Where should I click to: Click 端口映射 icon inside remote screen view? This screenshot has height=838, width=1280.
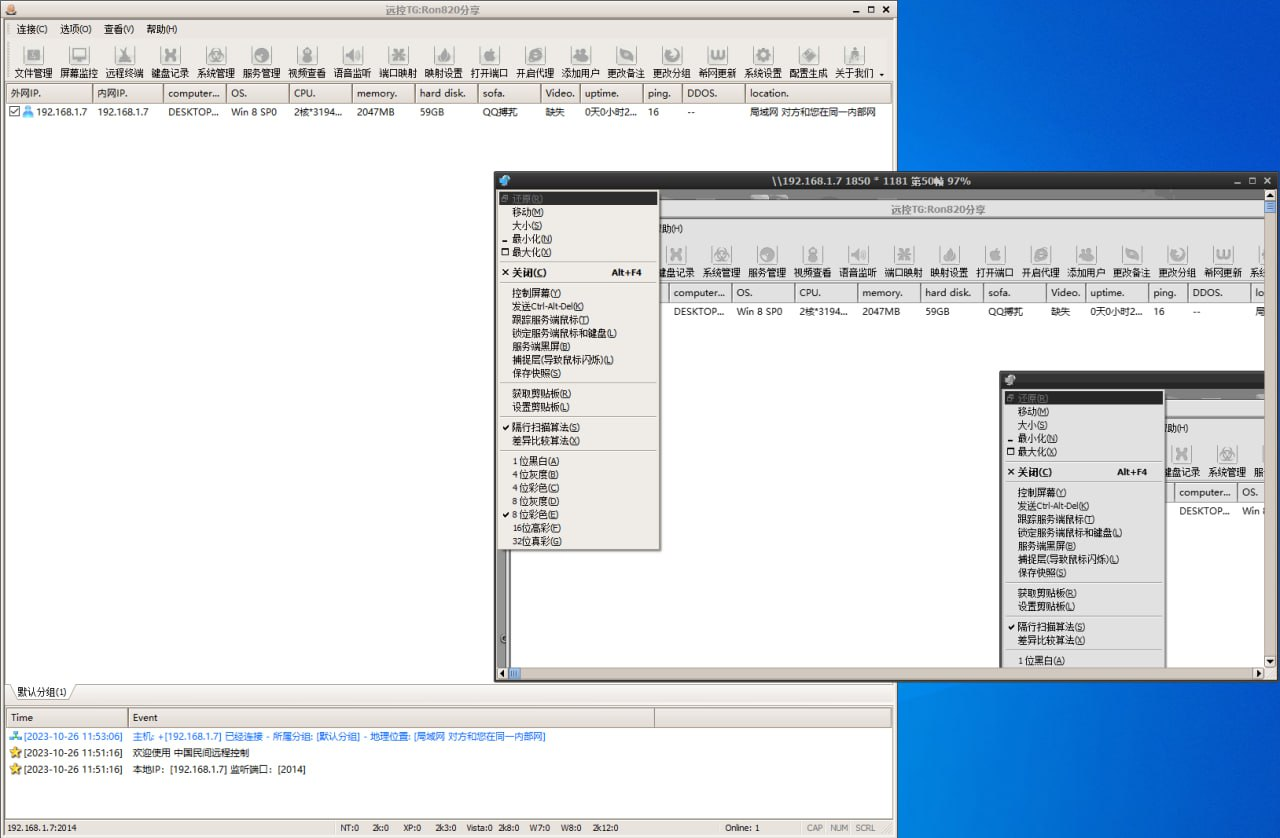(x=904, y=261)
